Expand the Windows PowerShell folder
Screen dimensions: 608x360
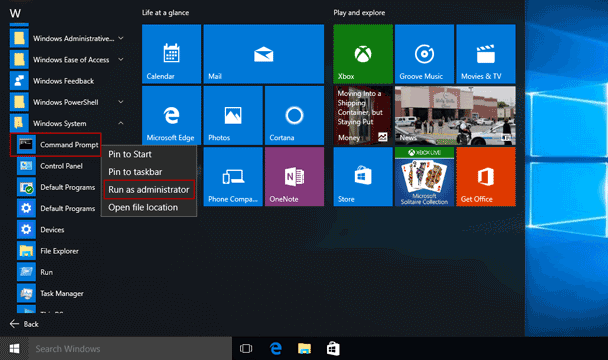(67, 102)
